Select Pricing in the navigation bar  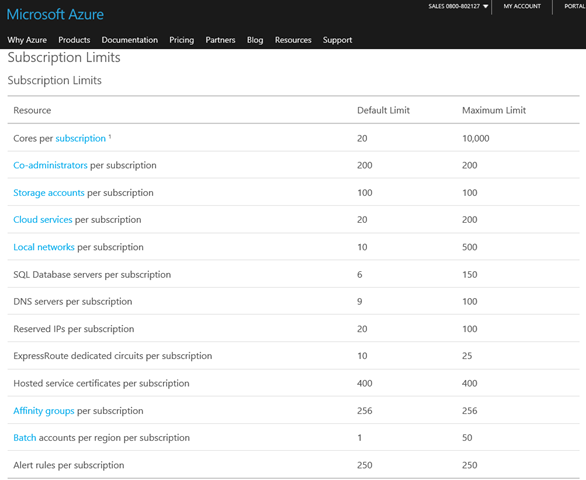pyautogui.click(x=182, y=40)
